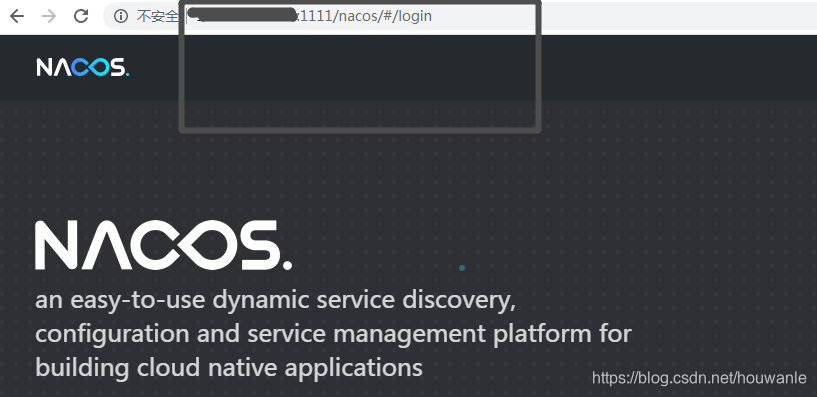Image resolution: width=817 pixels, height=397 pixels.
Task: Go back with the browser back arrow
Action: (17, 16)
